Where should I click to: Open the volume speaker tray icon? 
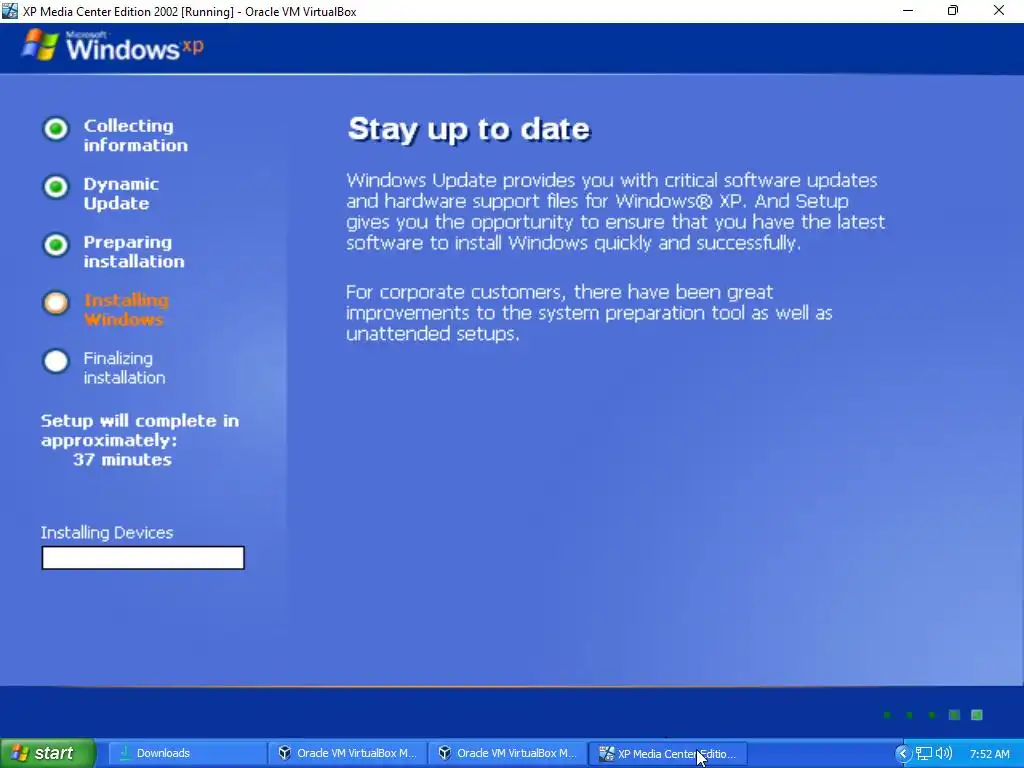pos(943,754)
